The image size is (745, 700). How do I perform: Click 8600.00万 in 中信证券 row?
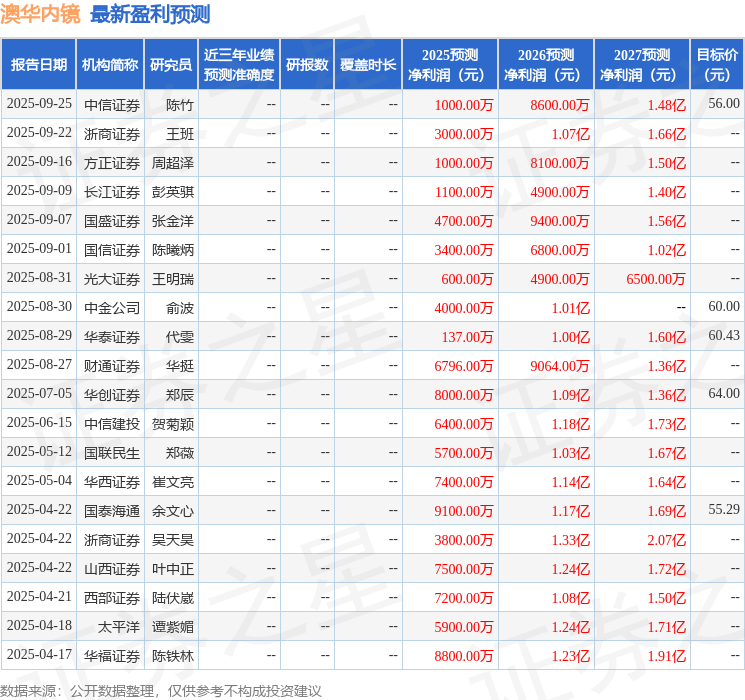559,105
